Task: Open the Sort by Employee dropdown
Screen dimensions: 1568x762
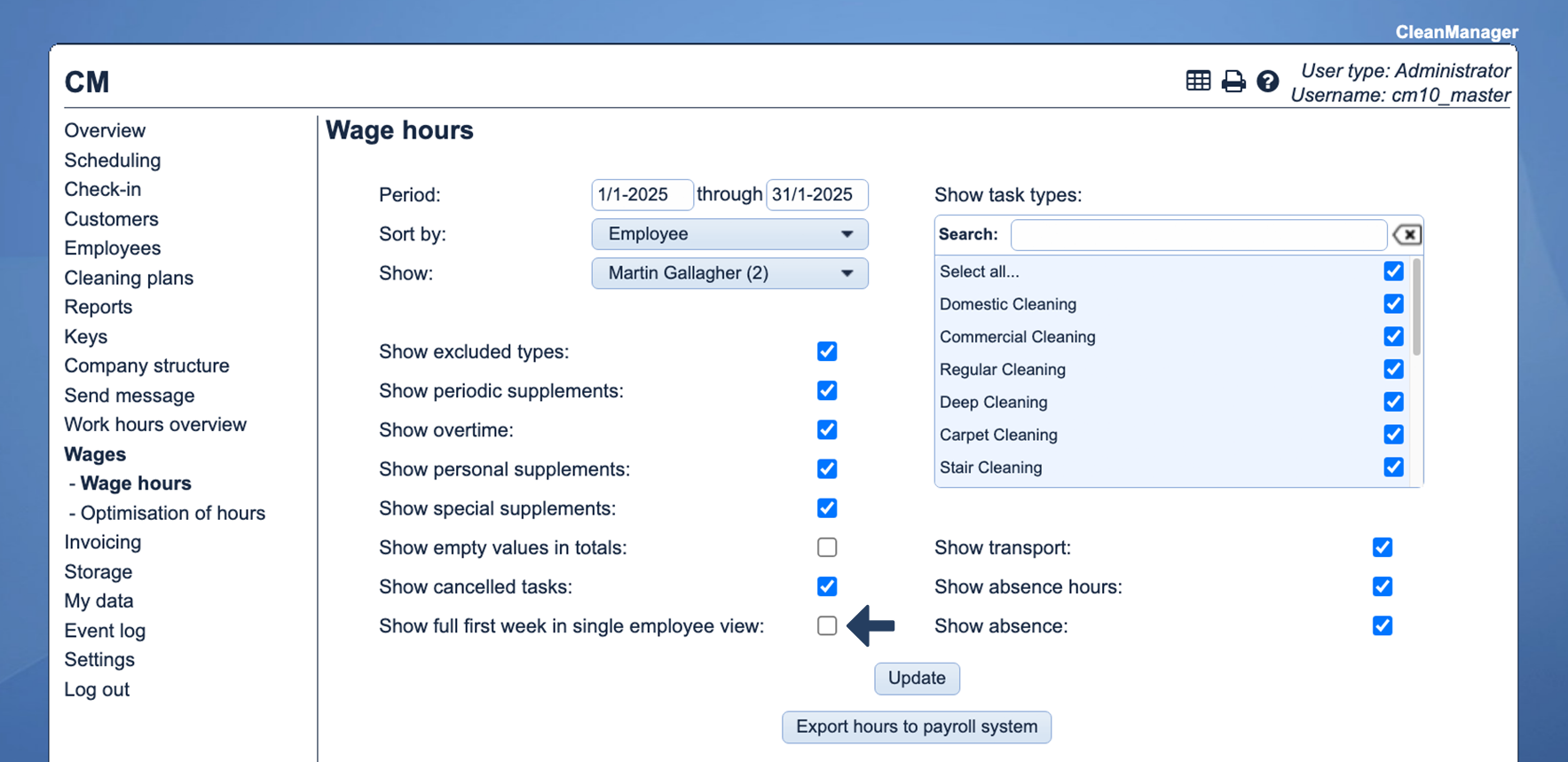Action: point(729,234)
